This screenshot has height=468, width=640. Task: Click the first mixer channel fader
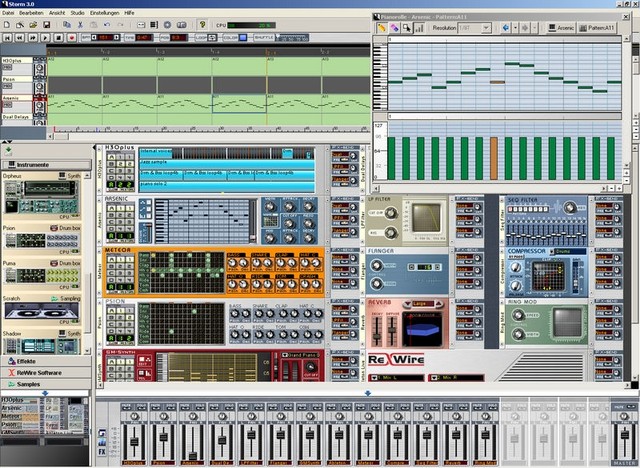pos(134,442)
